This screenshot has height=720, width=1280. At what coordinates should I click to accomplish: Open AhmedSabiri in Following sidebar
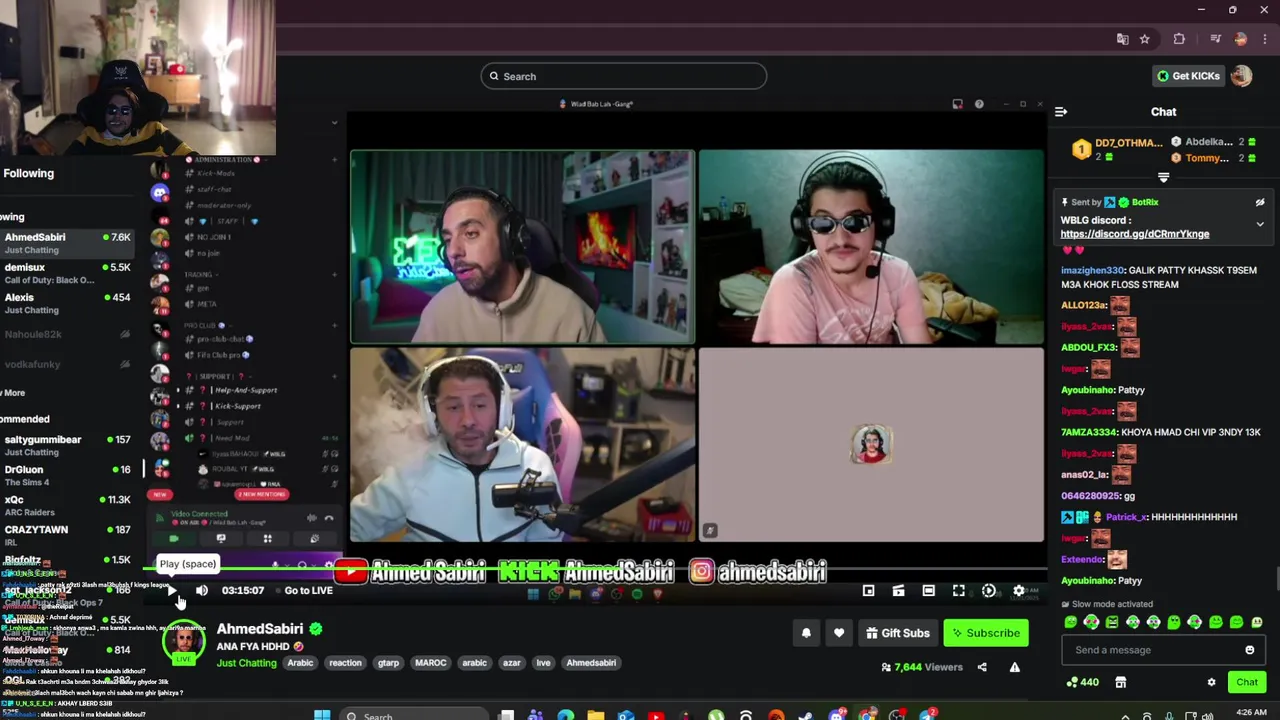click(x=68, y=243)
